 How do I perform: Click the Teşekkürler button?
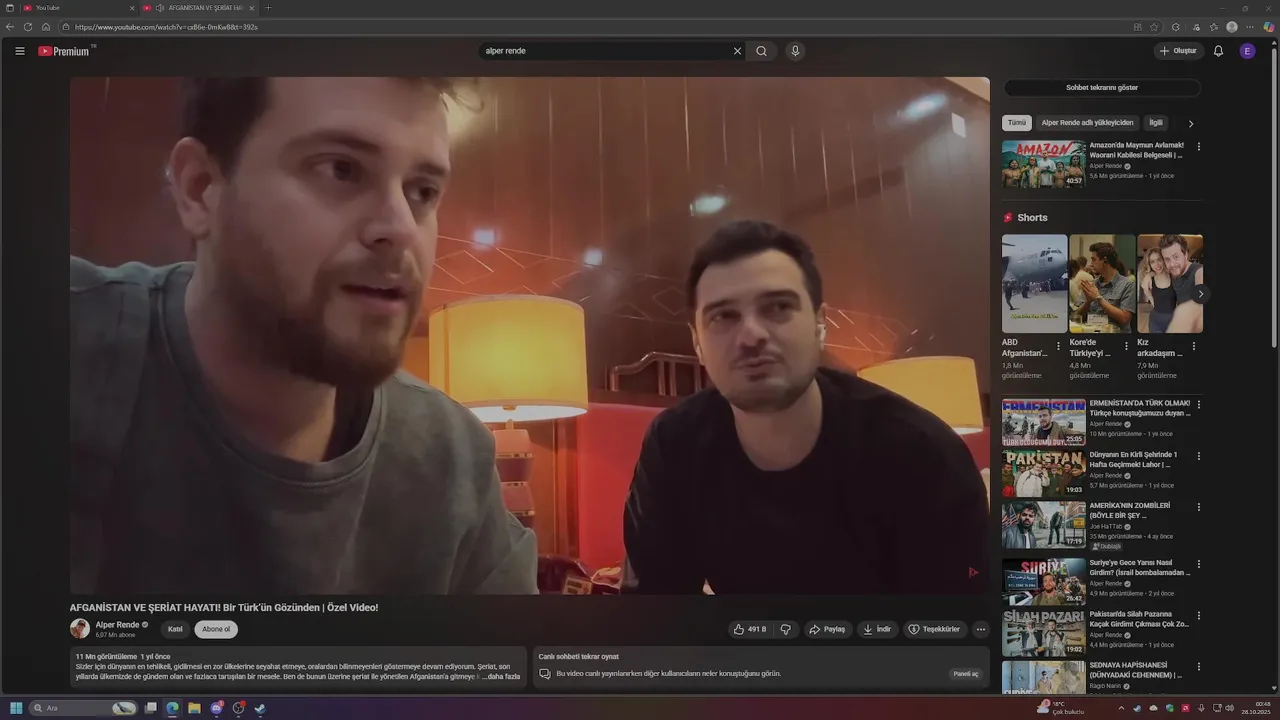[x=934, y=629]
